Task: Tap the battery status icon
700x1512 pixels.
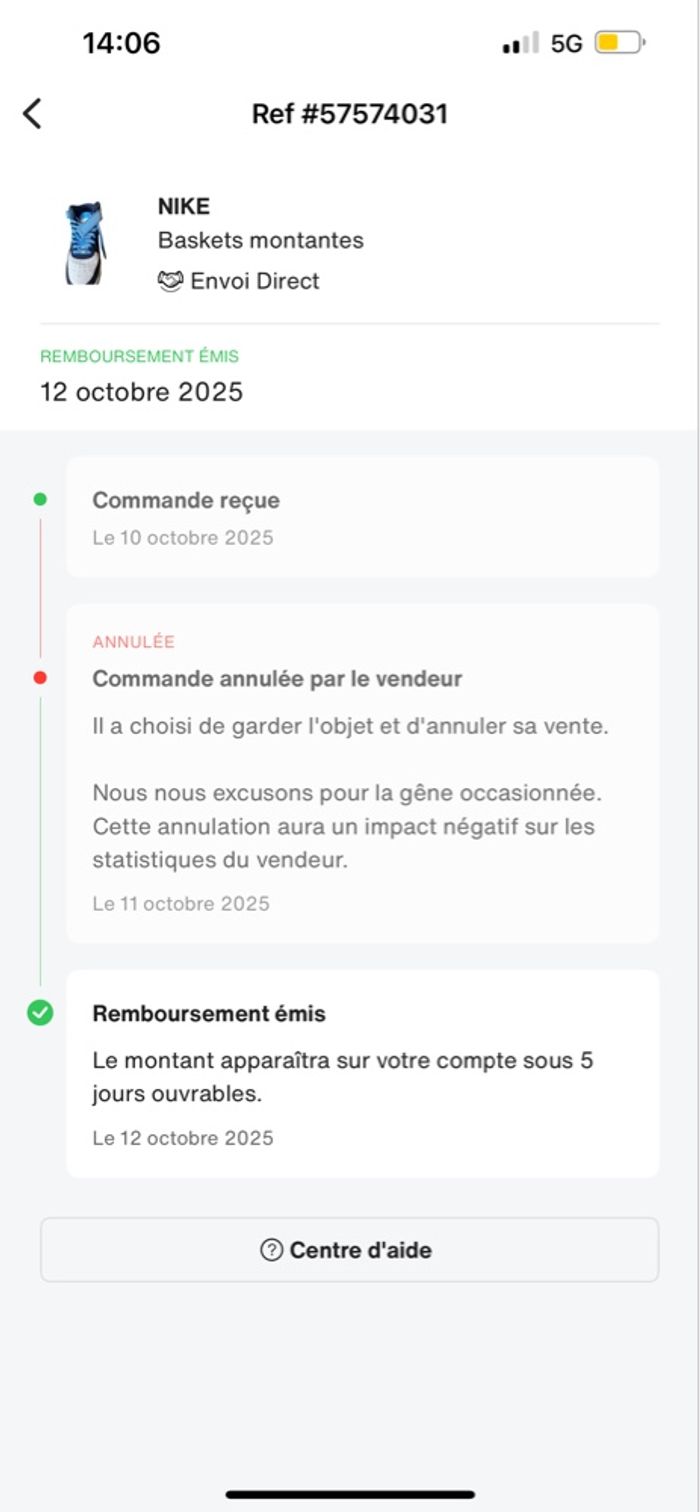Action: click(x=620, y=43)
